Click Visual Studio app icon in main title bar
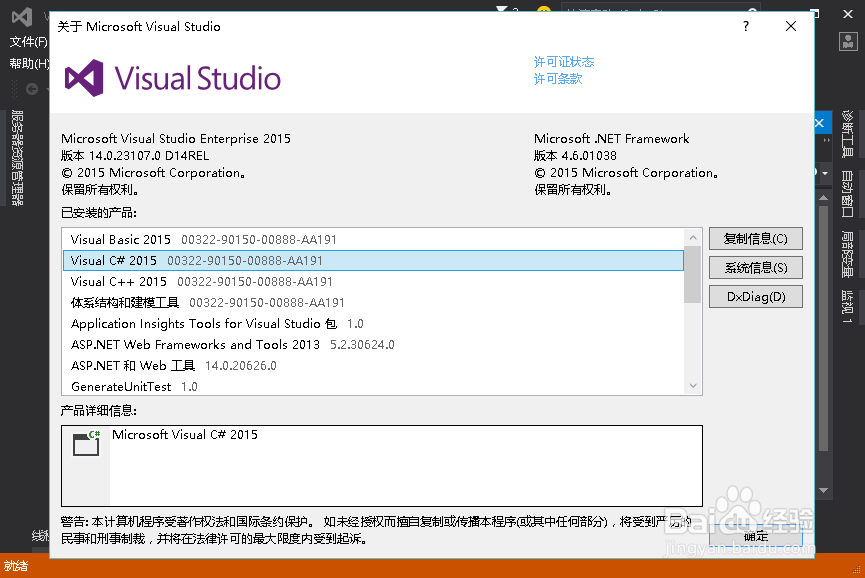The image size is (865, 578). pos(22,17)
